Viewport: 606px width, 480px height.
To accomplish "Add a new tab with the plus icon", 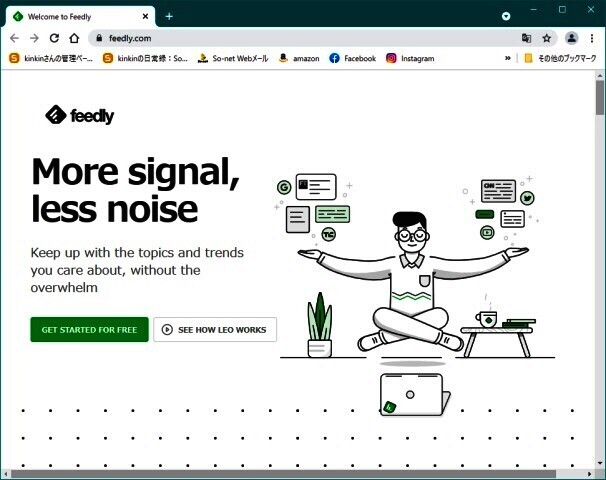I will pos(169,16).
